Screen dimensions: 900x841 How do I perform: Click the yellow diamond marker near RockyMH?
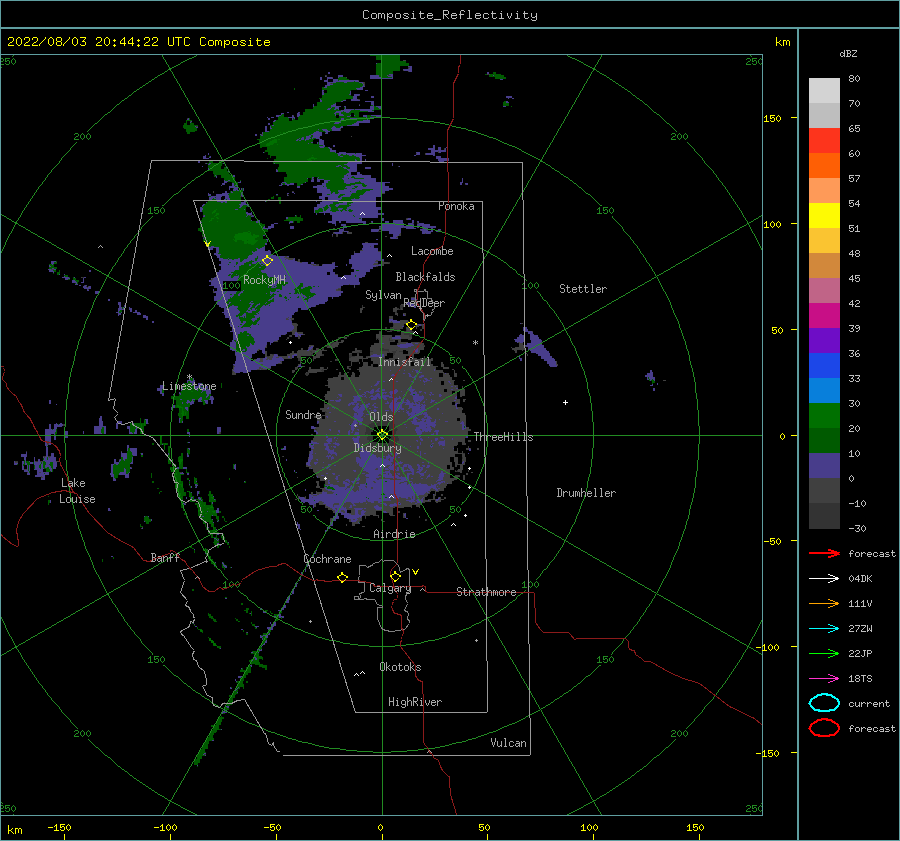[x=267, y=261]
